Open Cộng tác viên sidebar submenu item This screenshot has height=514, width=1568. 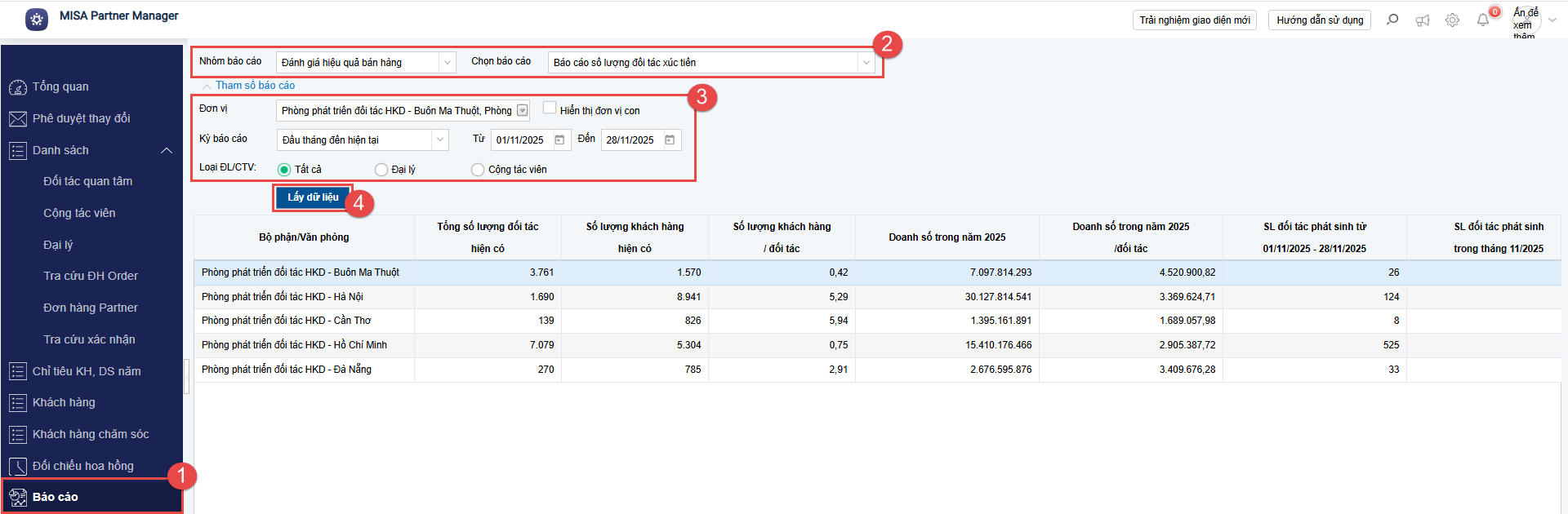coord(79,214)
